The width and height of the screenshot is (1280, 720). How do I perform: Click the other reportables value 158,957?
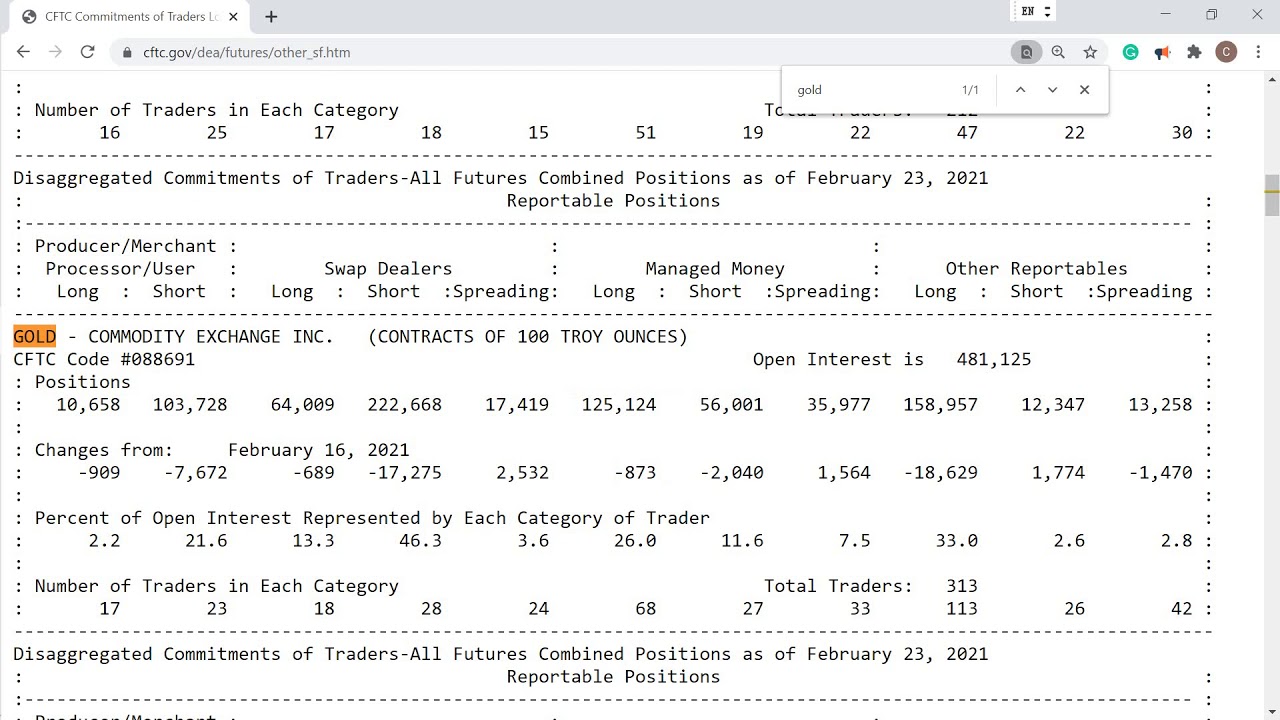pyautogui.click(x=941, y=404)
